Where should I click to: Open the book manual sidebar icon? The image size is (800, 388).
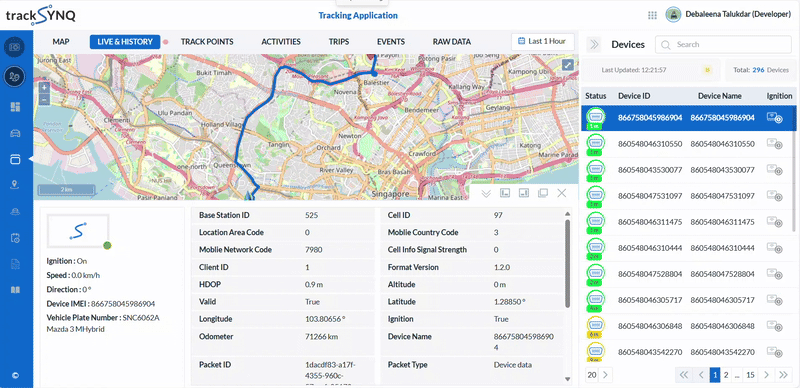tap(15, 290)
